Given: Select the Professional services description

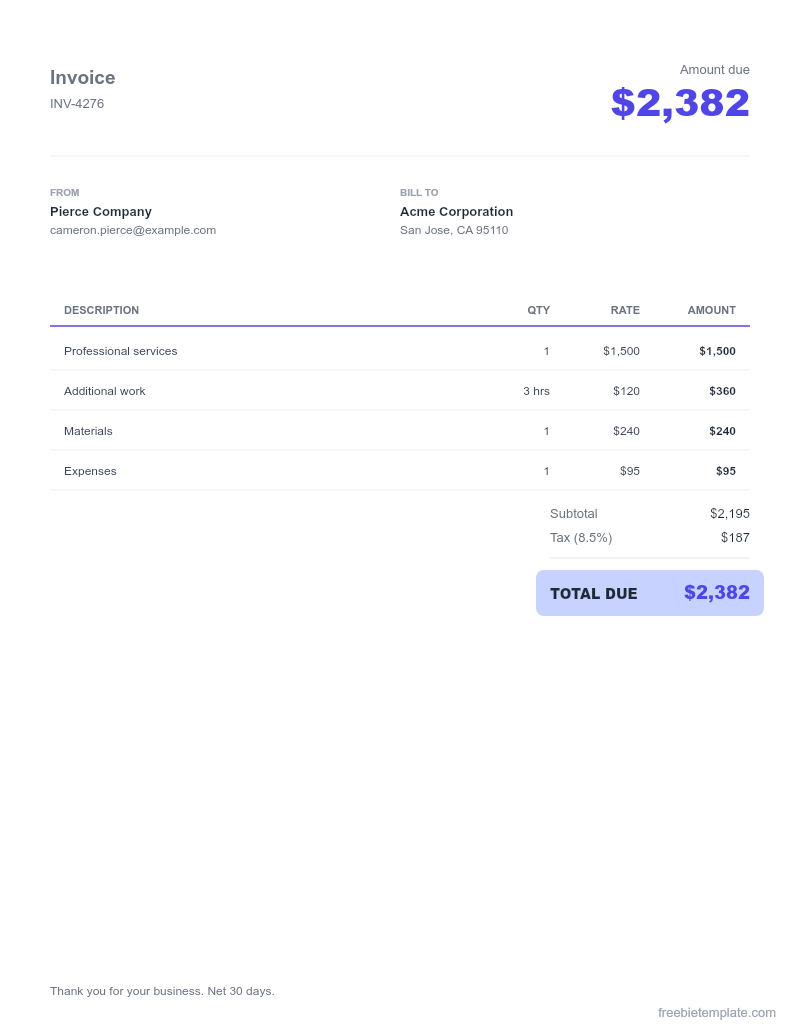Looking at the screenshot, I should click(x=121, y=351).
